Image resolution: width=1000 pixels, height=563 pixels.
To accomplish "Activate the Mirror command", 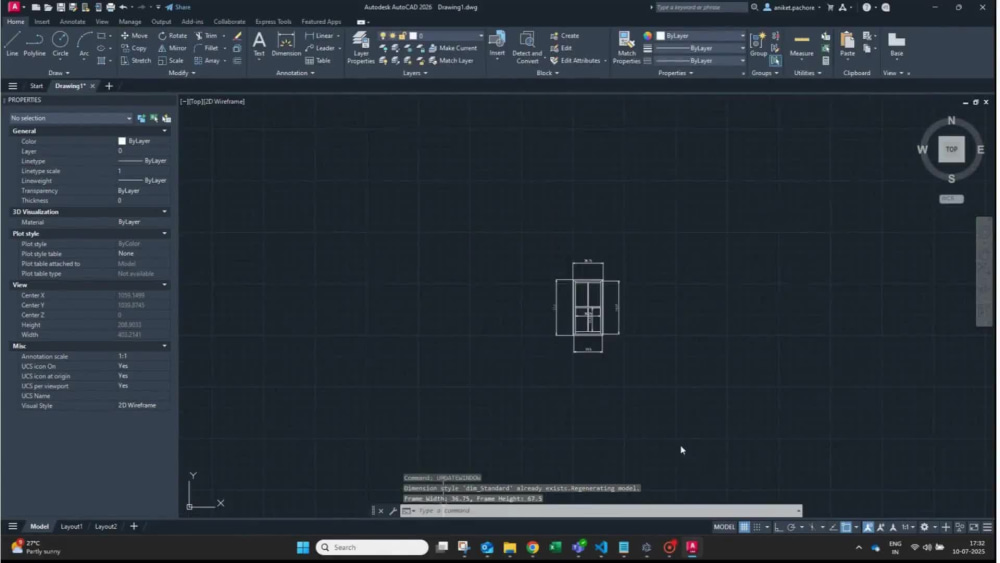I will [x=172, y=48].
